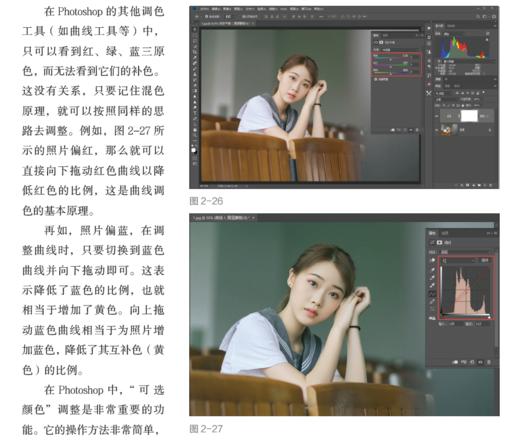The image size is (520, 440).
Task: Click the yellow-blue slider handle in Color Balance
Action: tap(391, 74)
